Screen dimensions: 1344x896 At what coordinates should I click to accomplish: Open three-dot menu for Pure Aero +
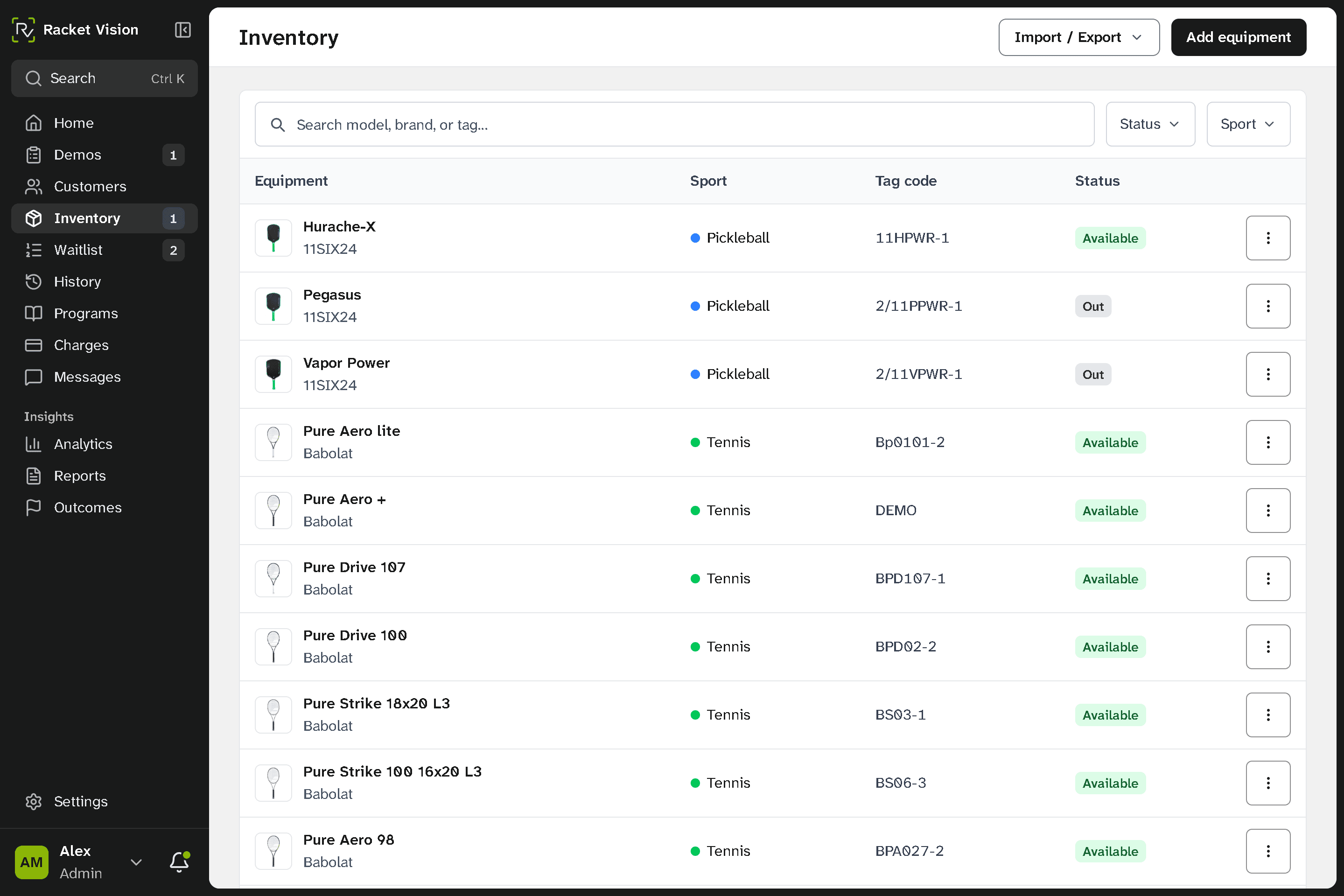coord(1268,510)
